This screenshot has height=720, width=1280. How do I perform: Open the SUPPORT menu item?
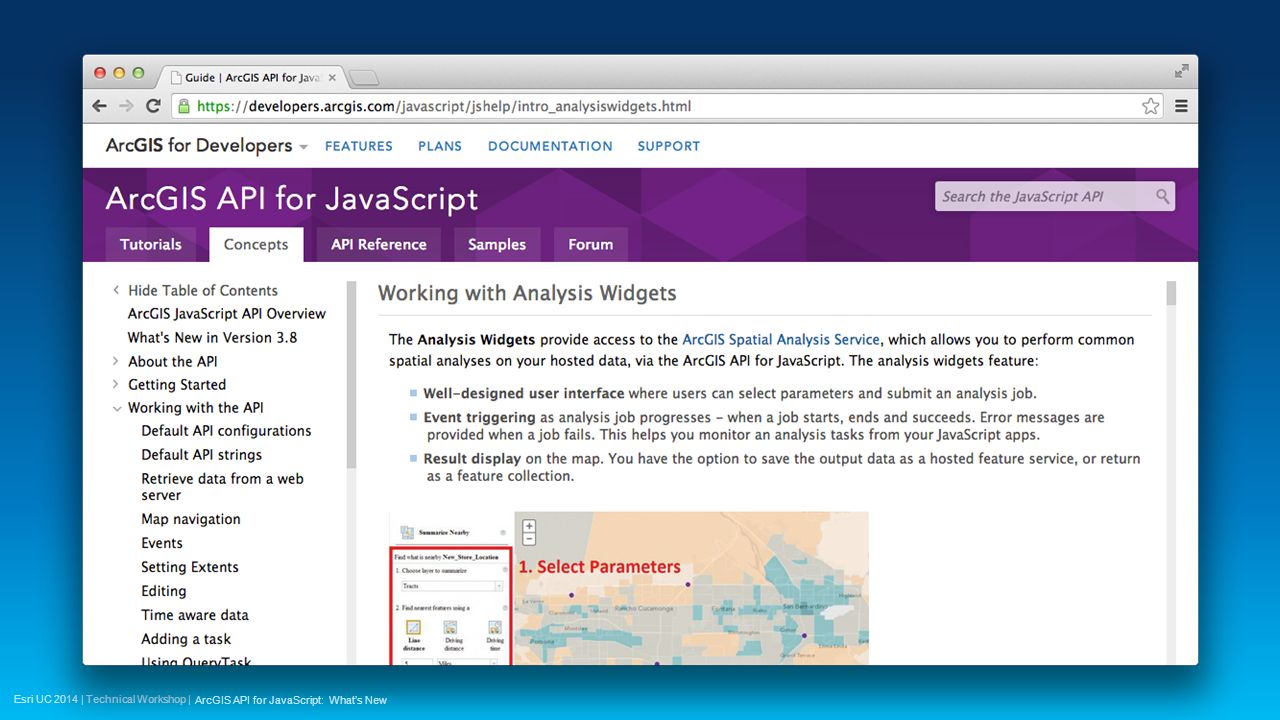(x=669, y=146)
